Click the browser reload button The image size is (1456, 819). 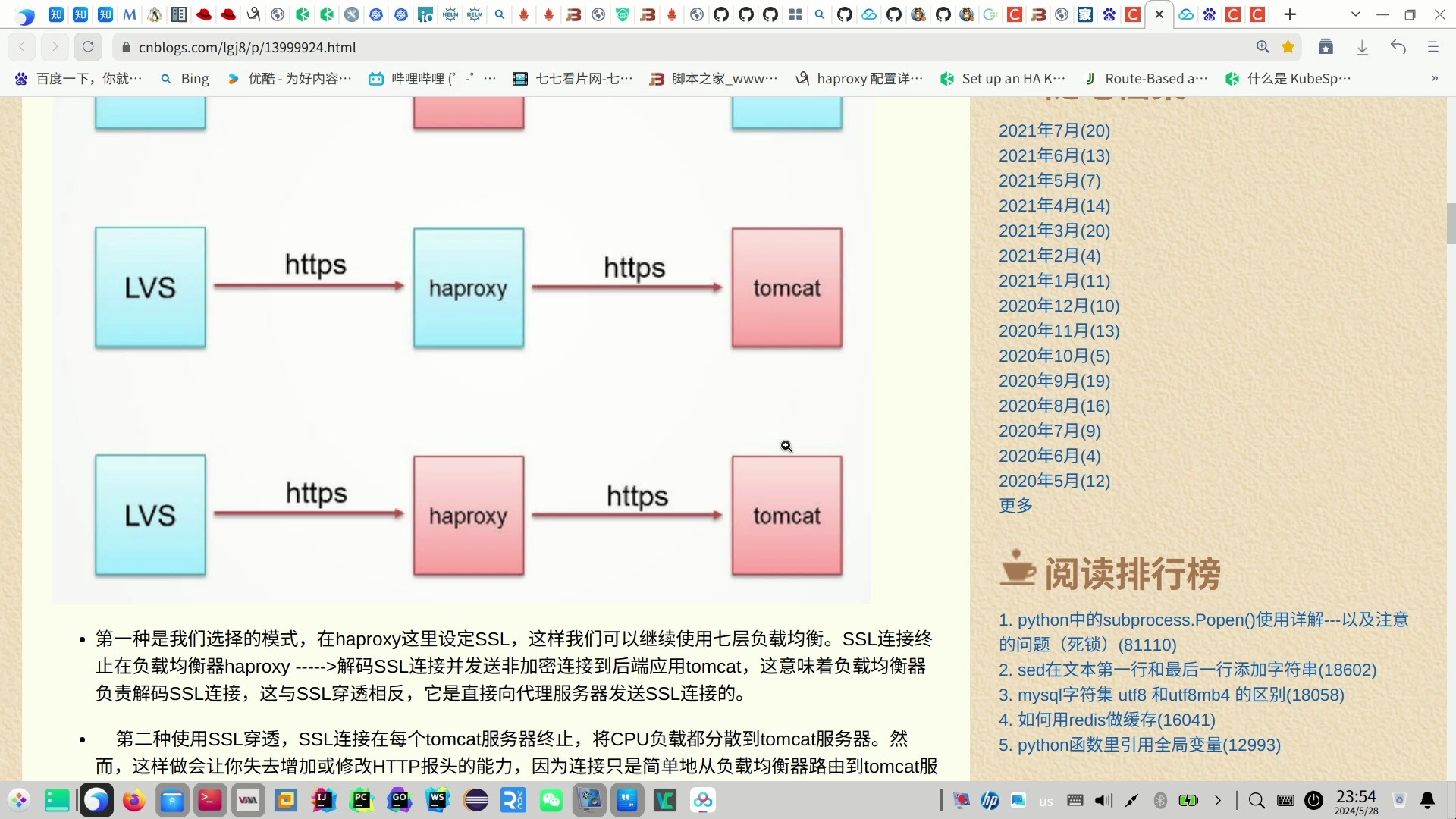point(88,47)
